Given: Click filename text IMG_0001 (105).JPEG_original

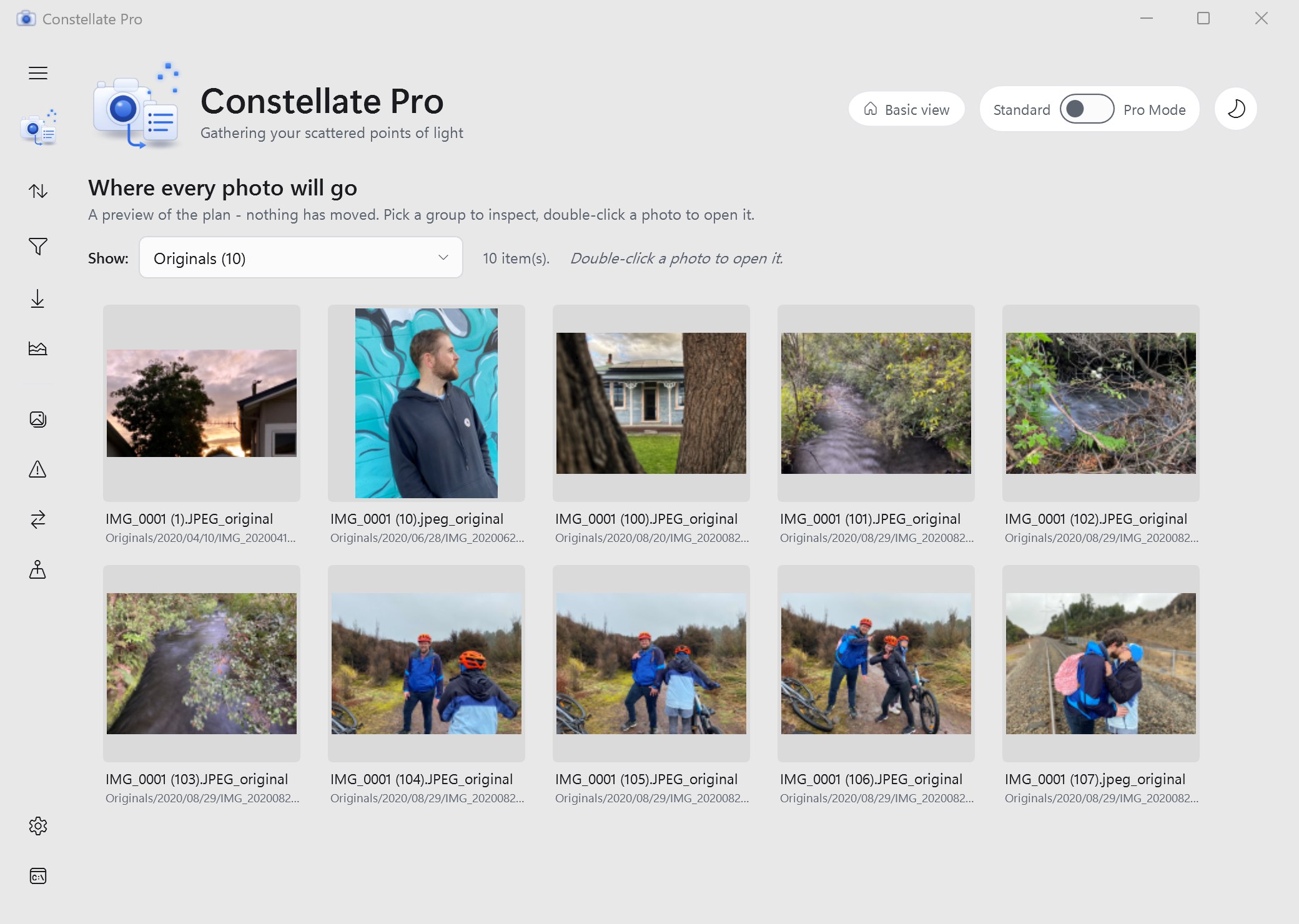Looking at the screenshot, I should coord(646,779).
